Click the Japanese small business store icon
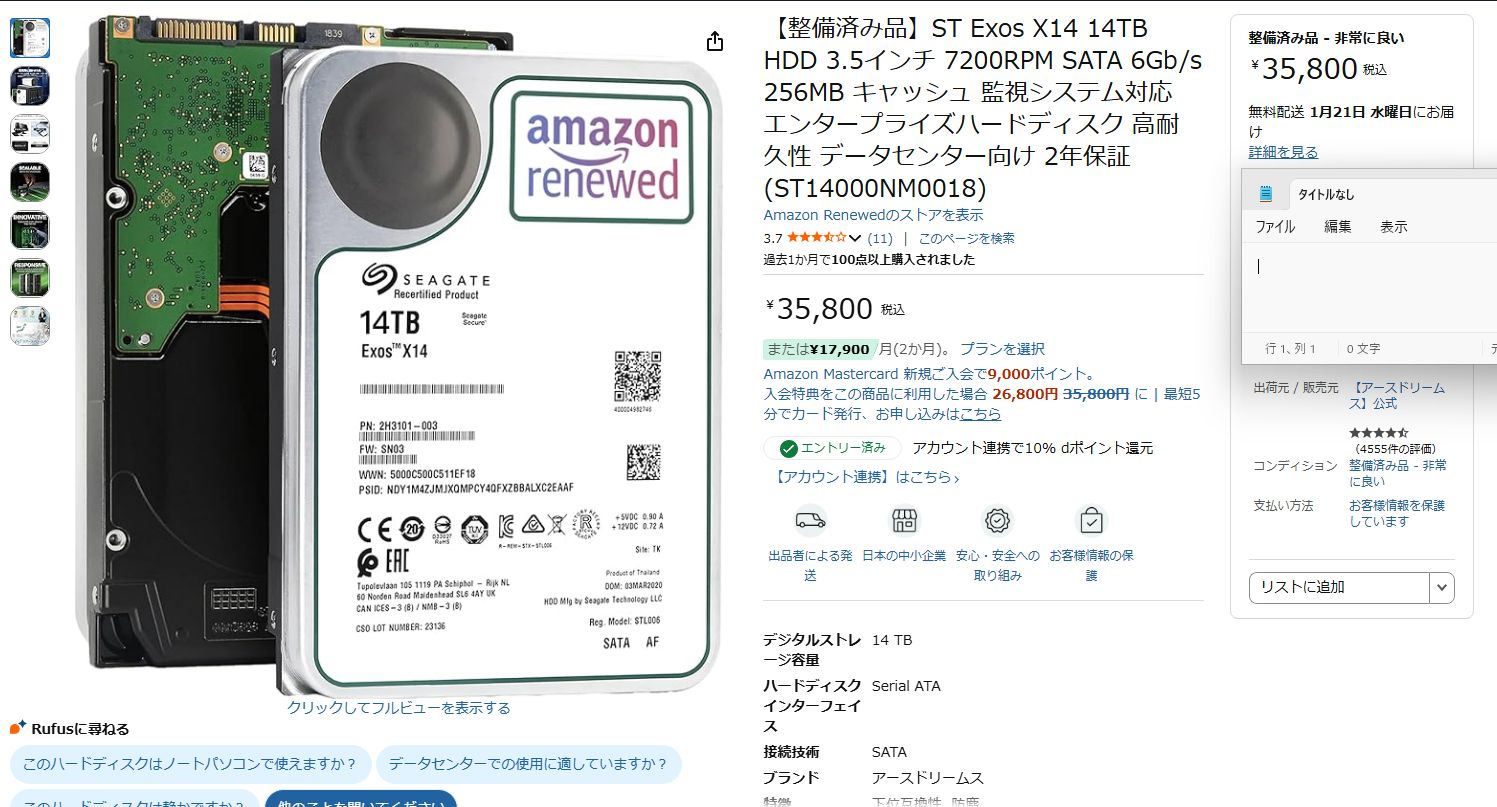This screenshot has width=1497, height=807. (x=904, y=521)
